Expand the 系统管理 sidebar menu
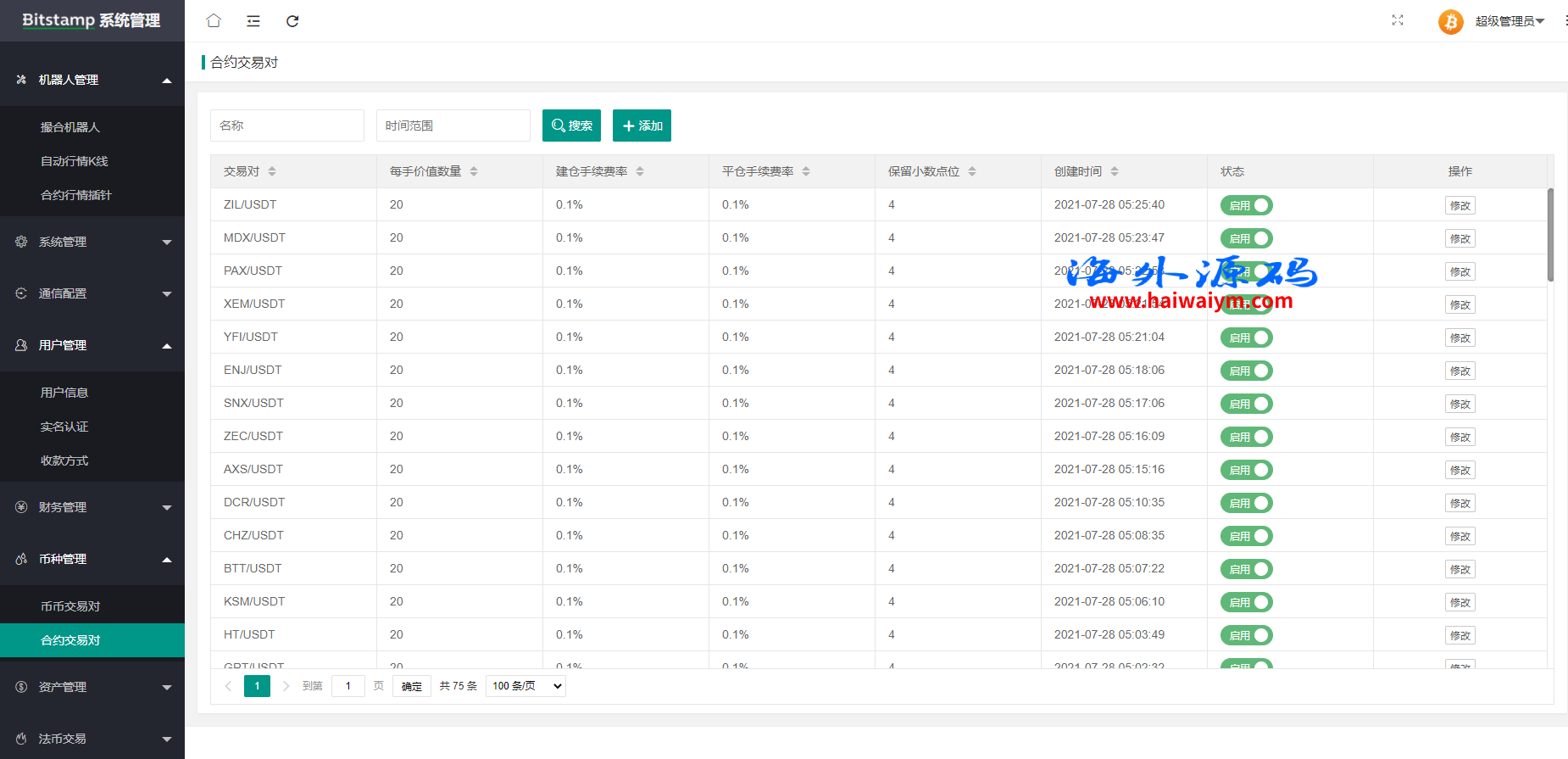The height and width of the screenshot is (759, 1568). tap(92, 242)
